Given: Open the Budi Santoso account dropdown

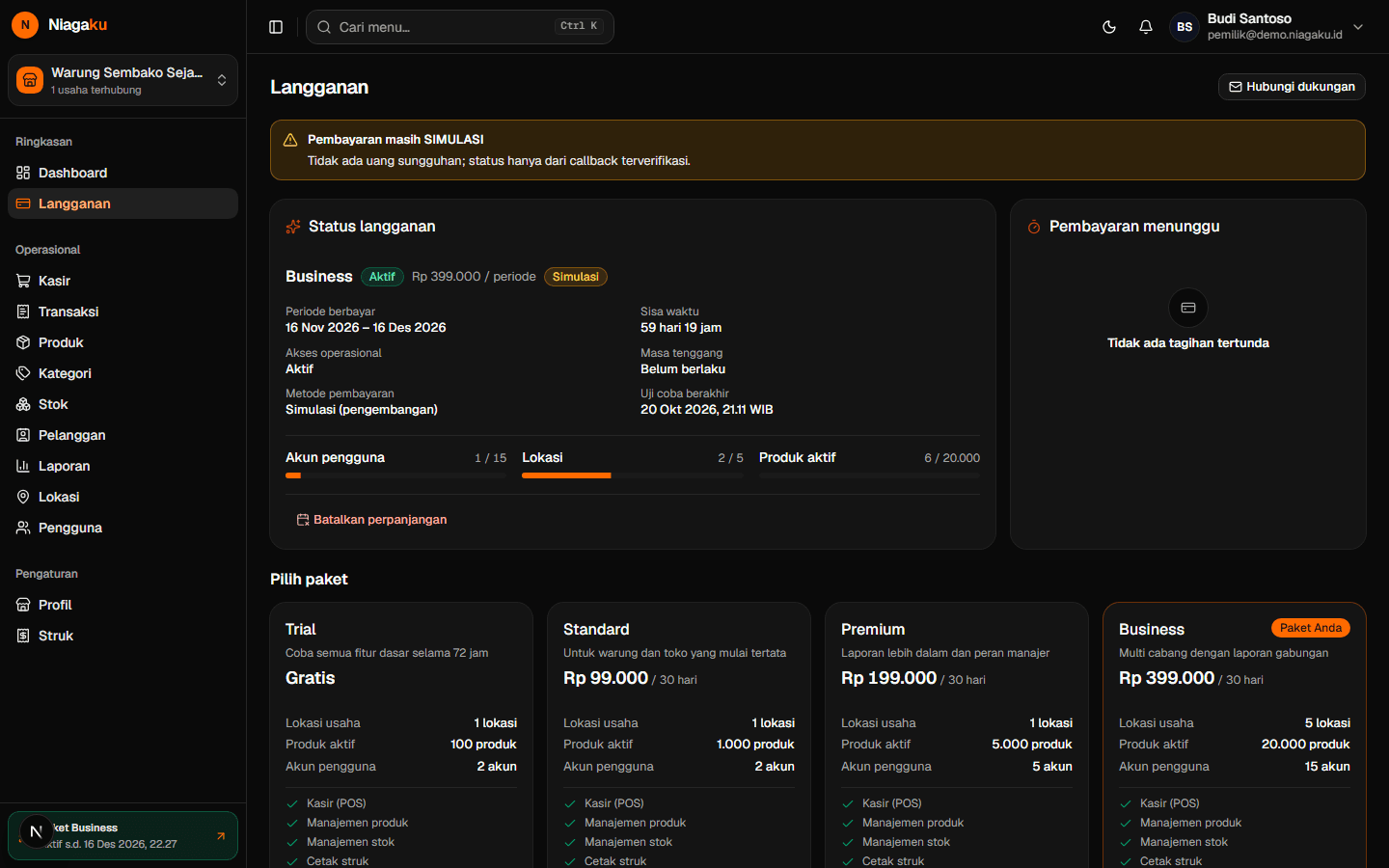Looking at the screenshot, I should coord(1268,27).
